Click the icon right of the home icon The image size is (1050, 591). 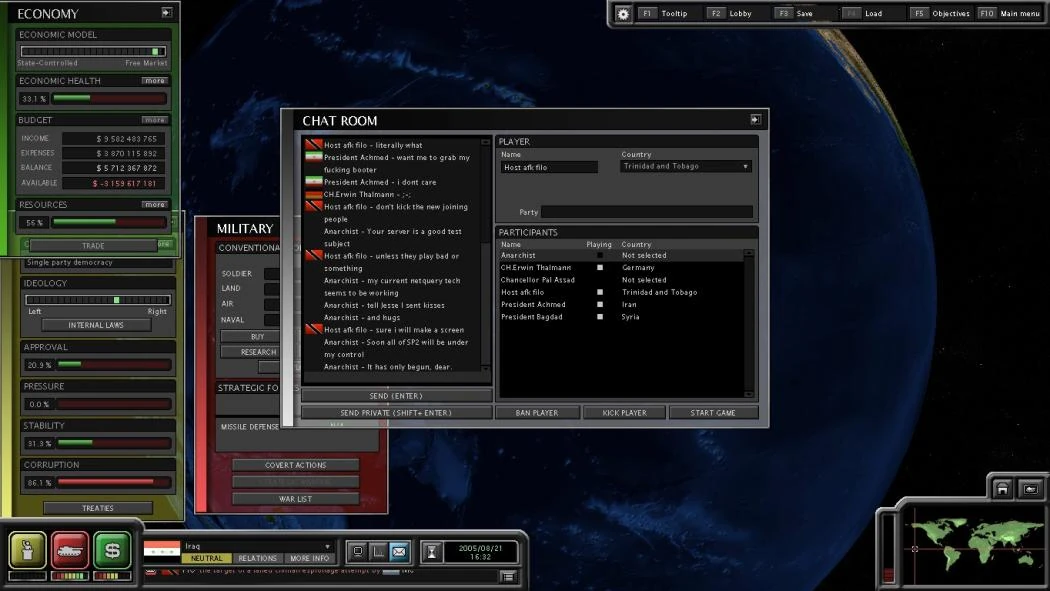[1031, 489]
